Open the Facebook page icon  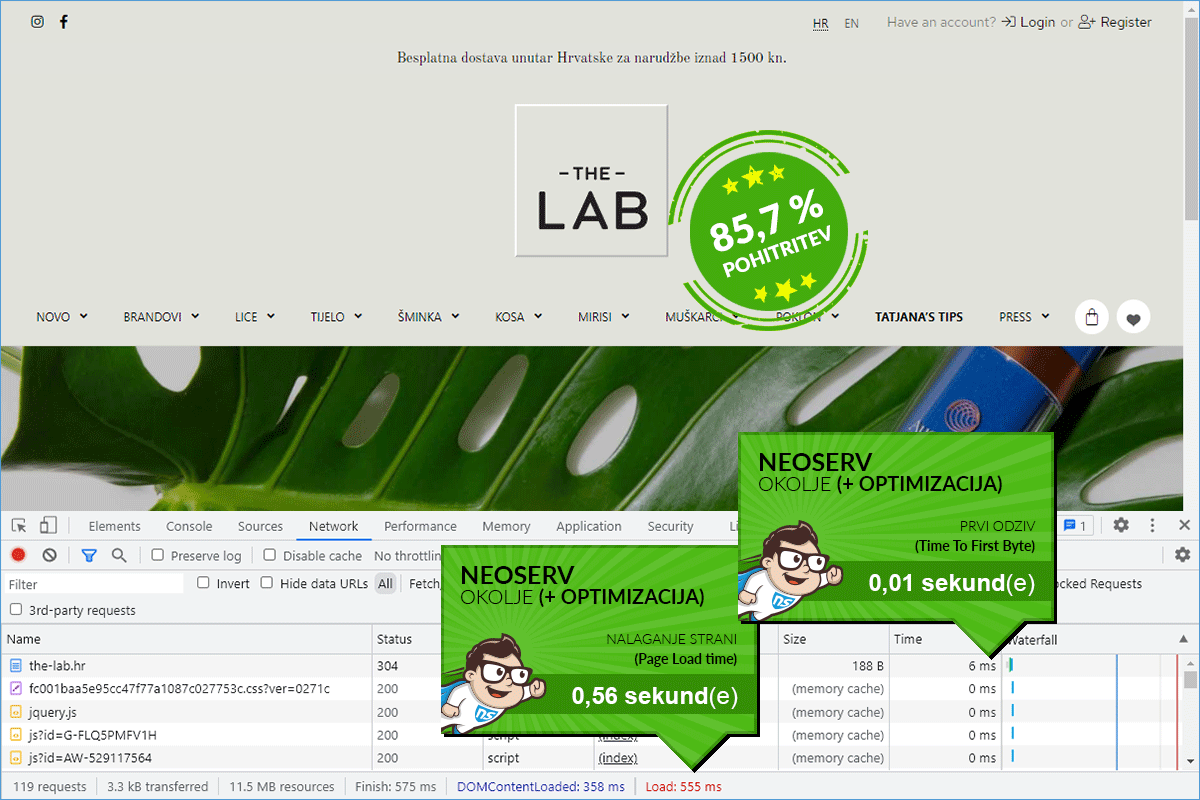click(x=64, y=22)
